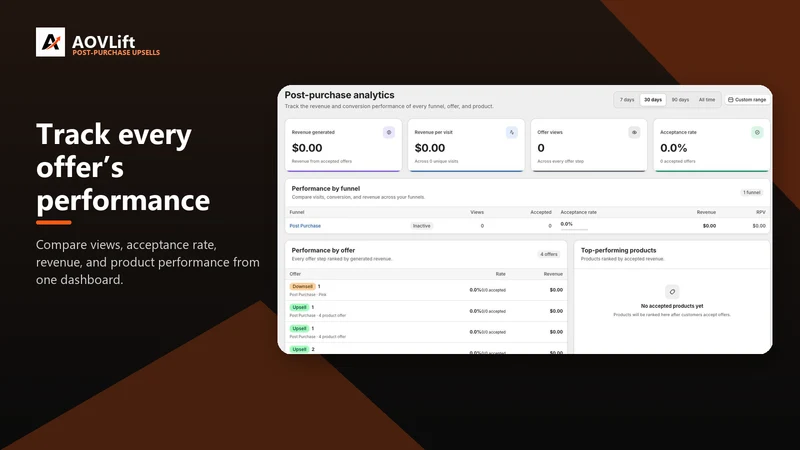Select the 30 days range tab
The image size is (800, 450).
(653, 100)
